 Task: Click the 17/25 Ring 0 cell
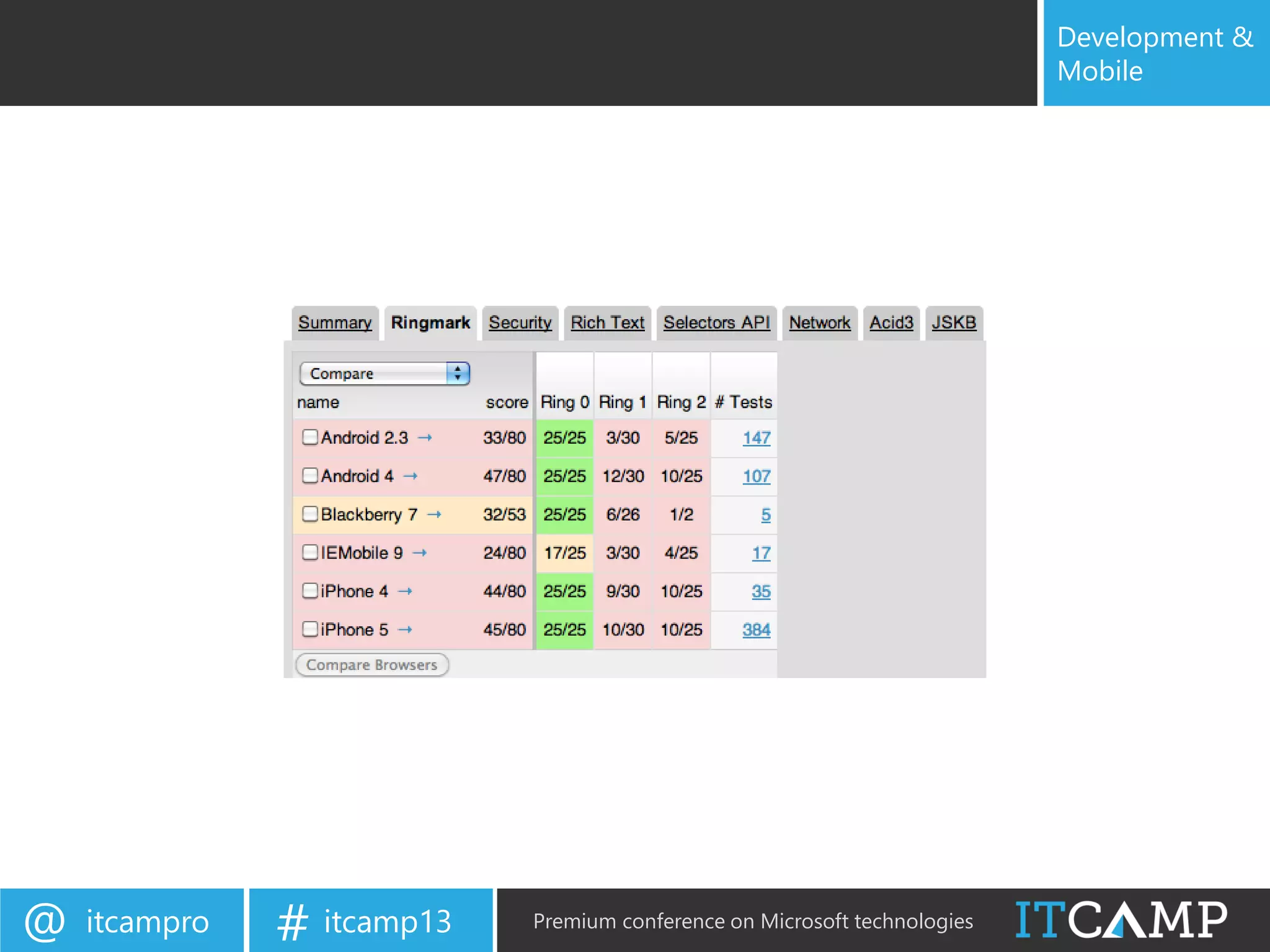tap(565, 553)
